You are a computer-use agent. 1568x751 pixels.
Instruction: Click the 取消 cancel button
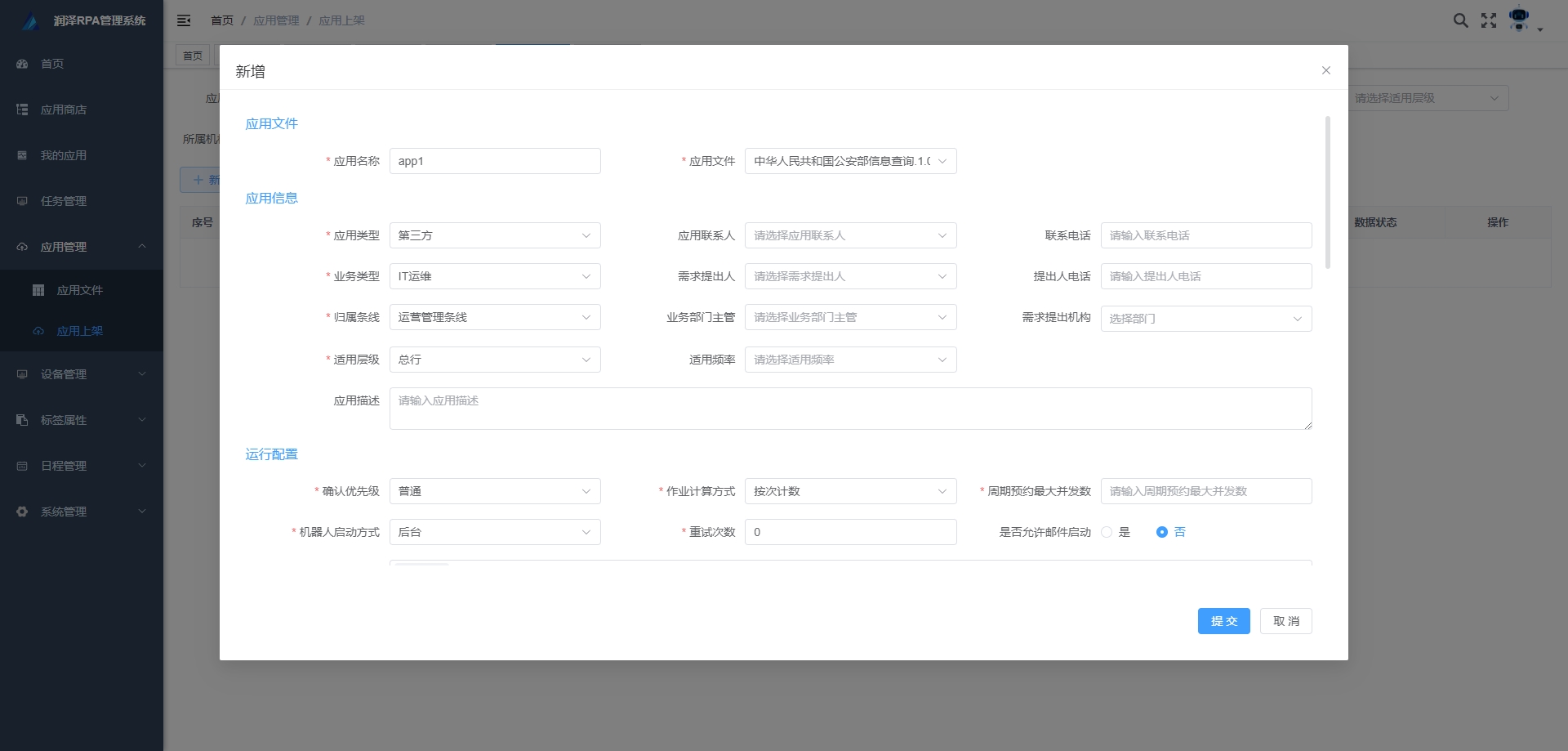[x=1285, y=621]
